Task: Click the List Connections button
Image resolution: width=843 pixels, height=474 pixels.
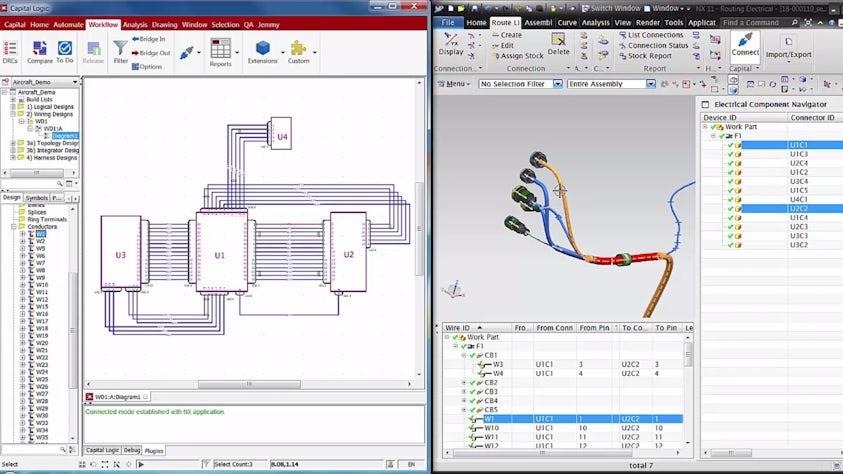Action: pos(654,35)
